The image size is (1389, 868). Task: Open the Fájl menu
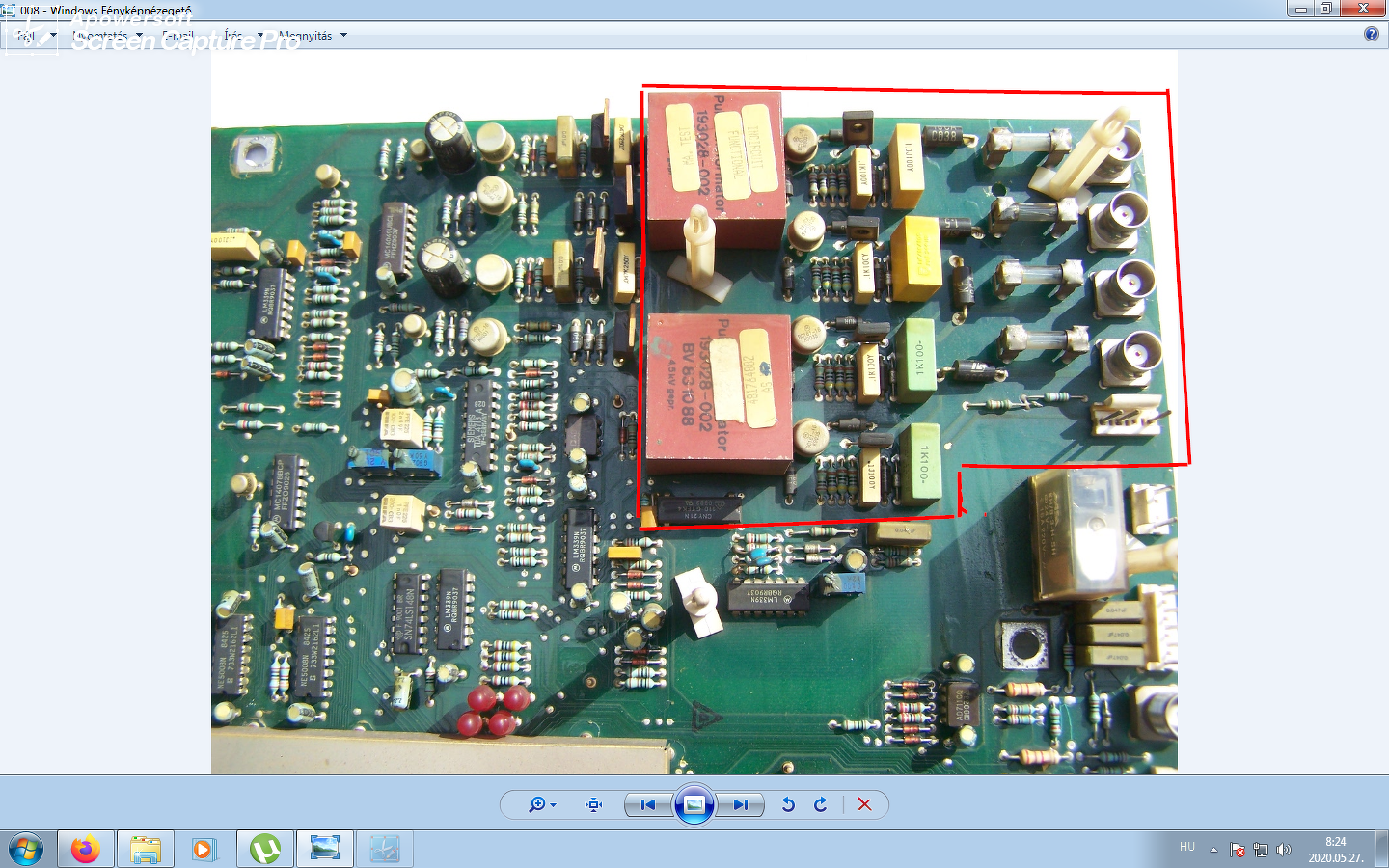(34, 36)
